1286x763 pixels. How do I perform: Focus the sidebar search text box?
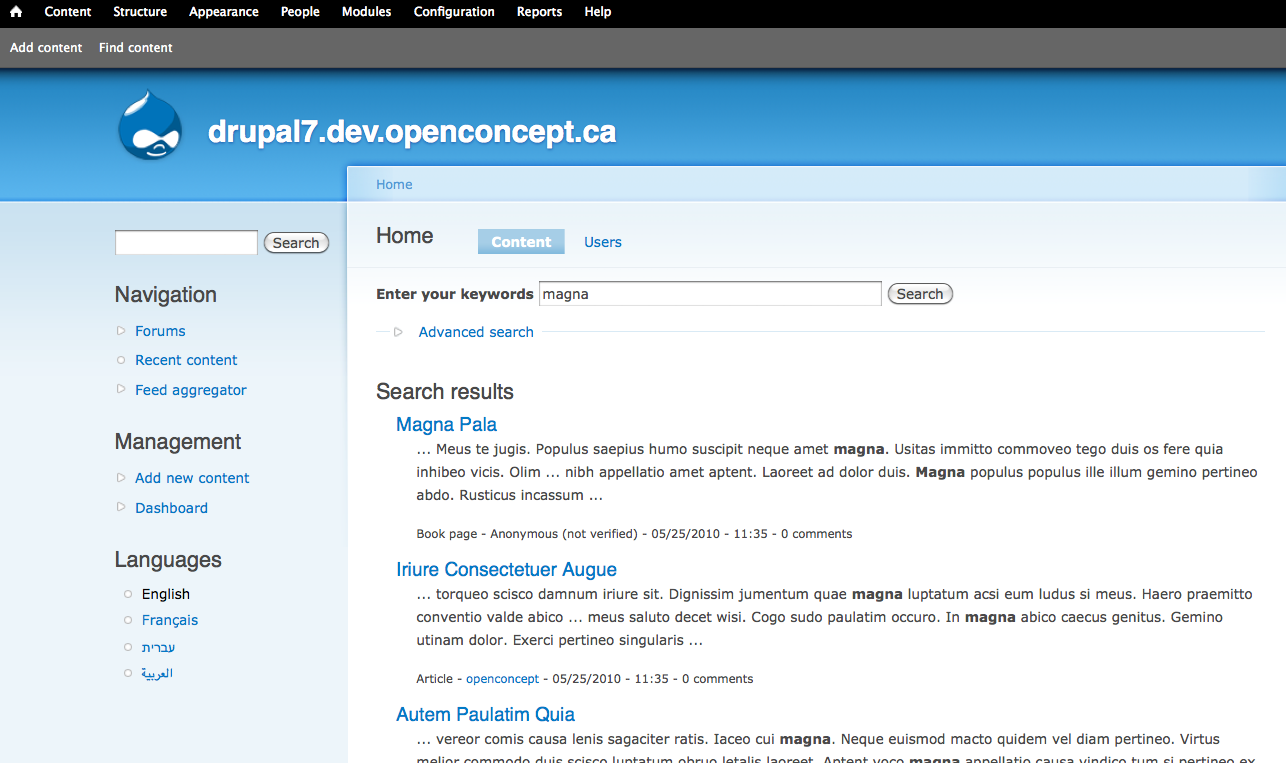[187, 243]
